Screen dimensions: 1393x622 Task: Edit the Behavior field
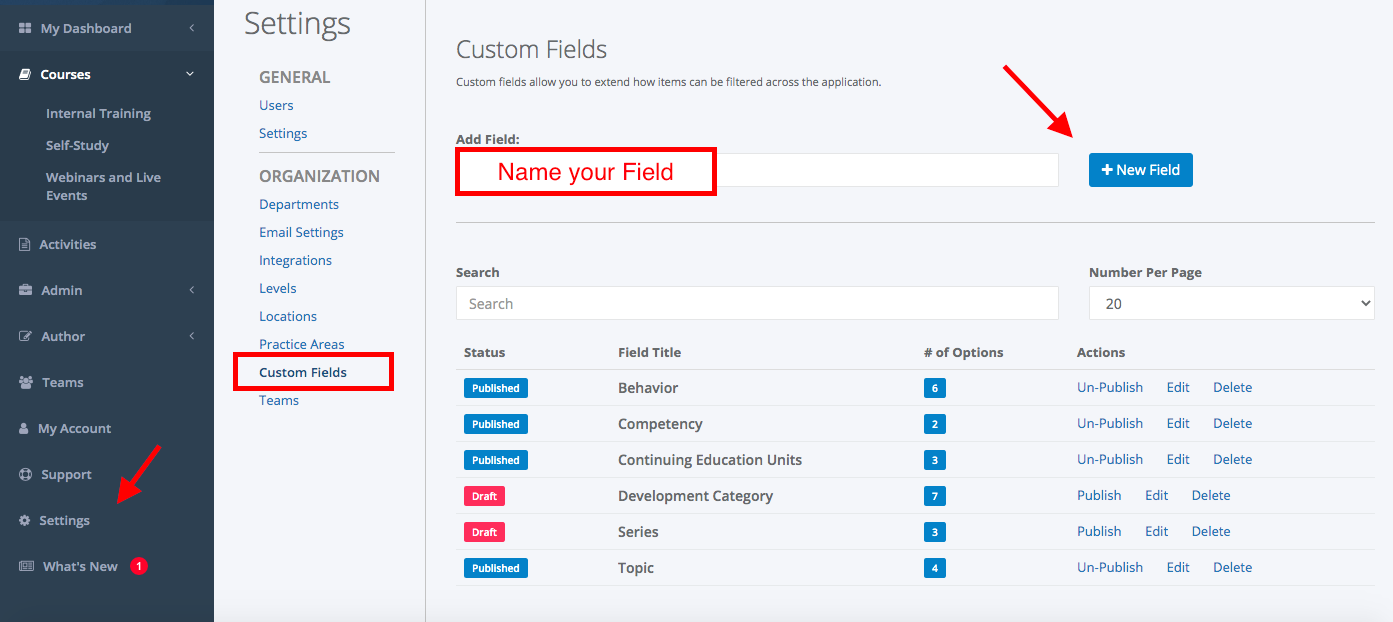[x=1178, y=387]
